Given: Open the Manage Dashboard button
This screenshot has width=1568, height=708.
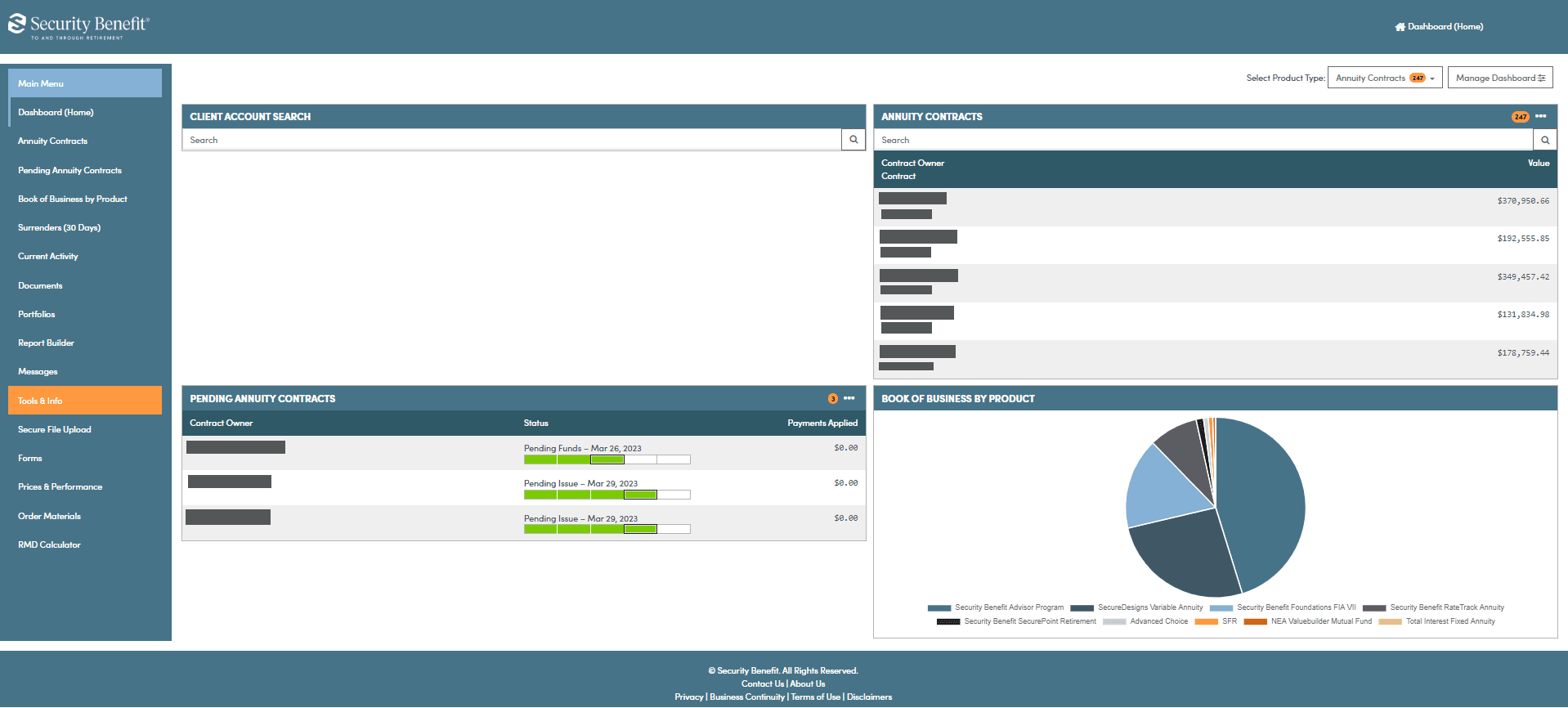Looking at the screenshot, I should coord(1499,78).
